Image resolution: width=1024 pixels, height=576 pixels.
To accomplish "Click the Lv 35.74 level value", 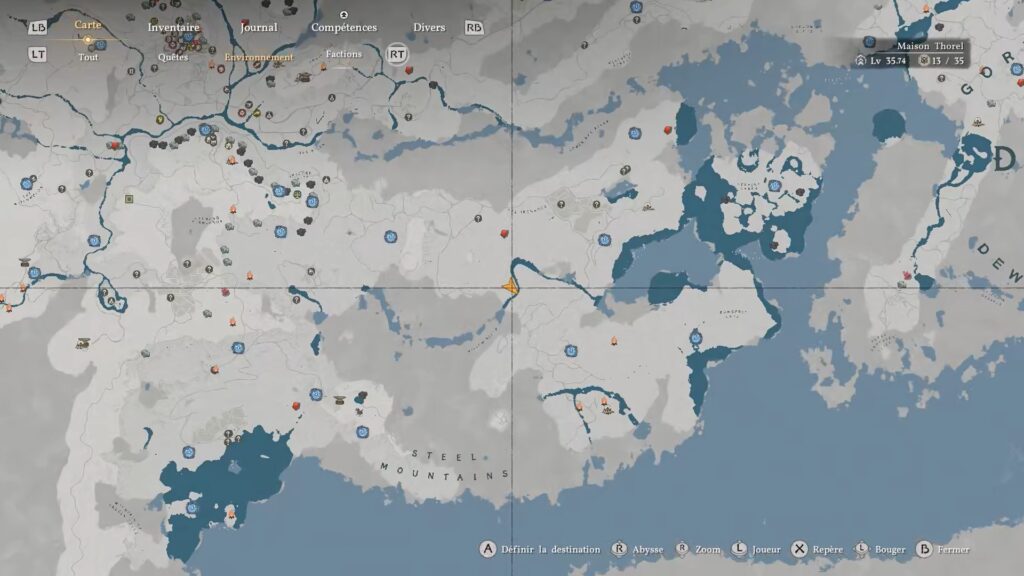I will click(x=888, y=61).
